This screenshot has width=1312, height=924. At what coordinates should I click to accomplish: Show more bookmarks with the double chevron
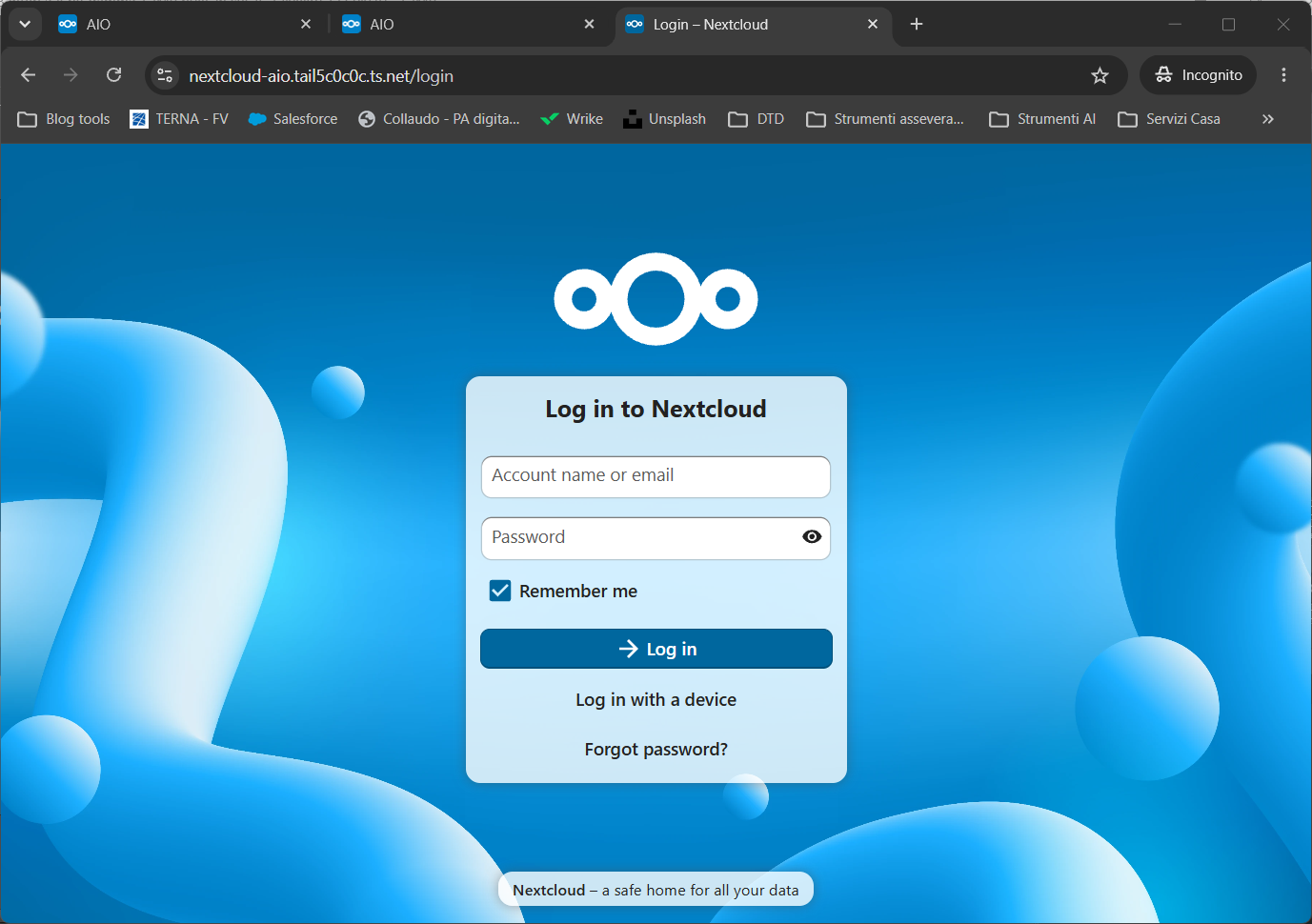[x=1267, y=119]
